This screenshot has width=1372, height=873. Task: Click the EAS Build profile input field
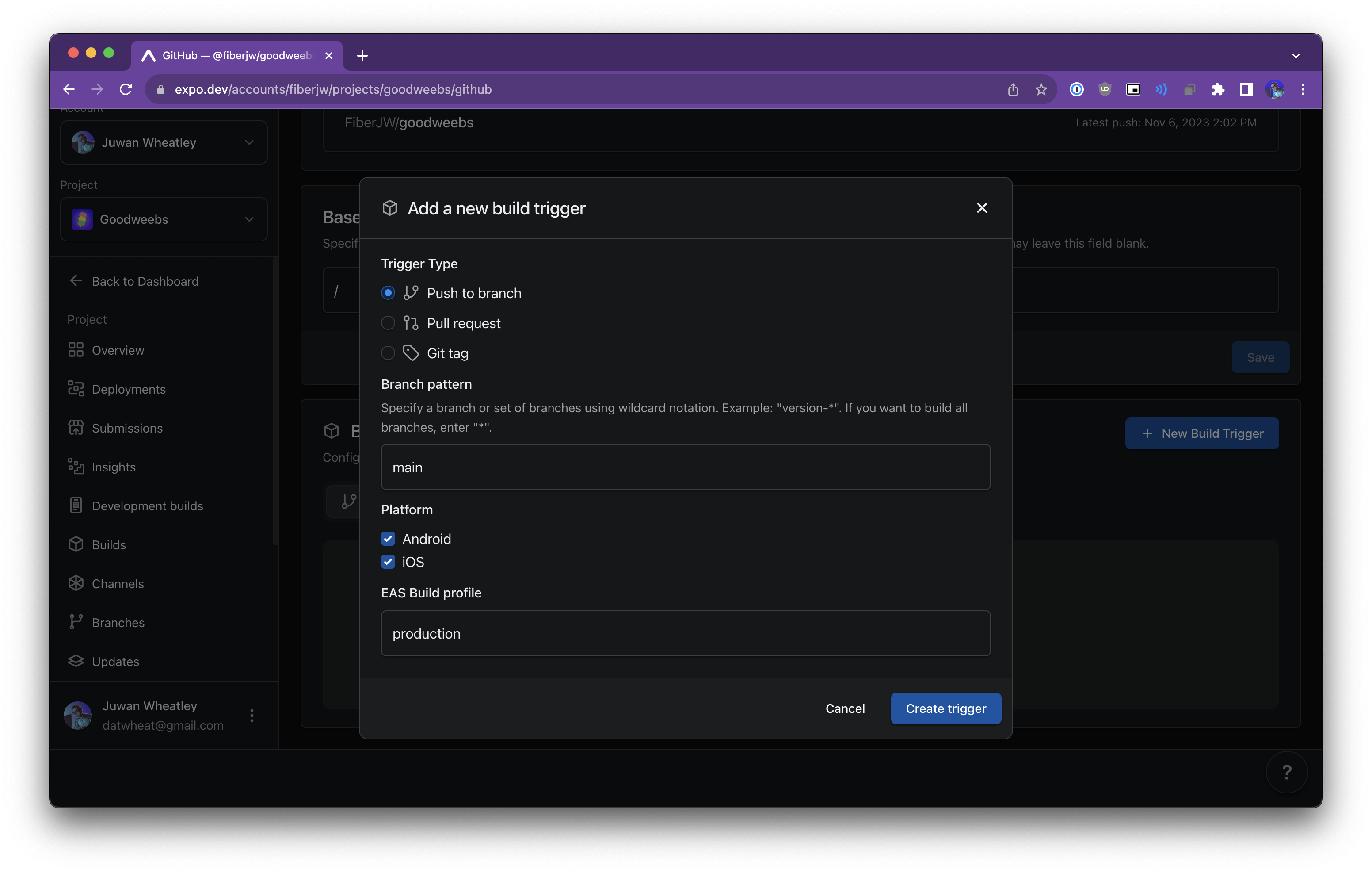point(685,633)
